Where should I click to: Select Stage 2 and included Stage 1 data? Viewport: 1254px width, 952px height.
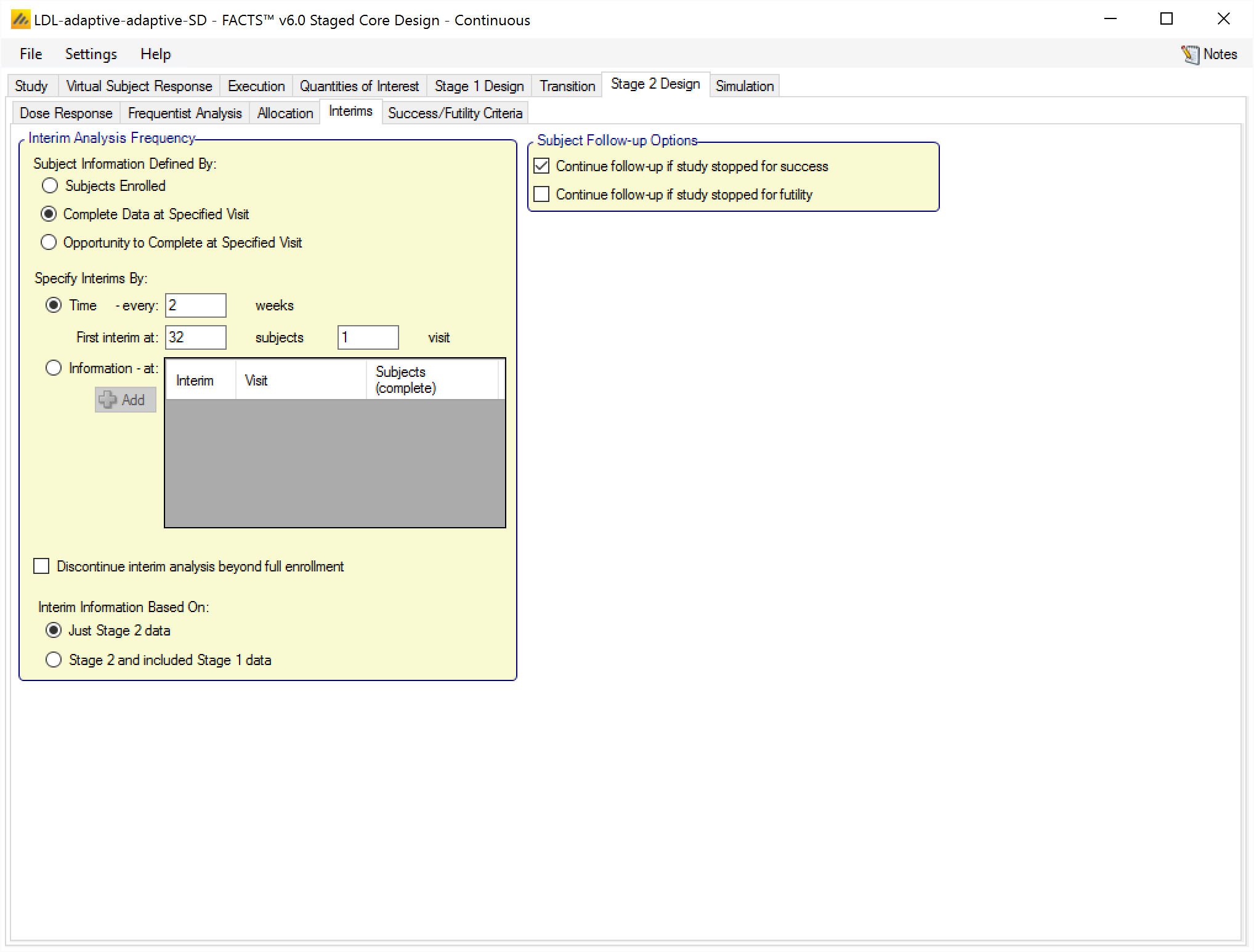(54, 660)
